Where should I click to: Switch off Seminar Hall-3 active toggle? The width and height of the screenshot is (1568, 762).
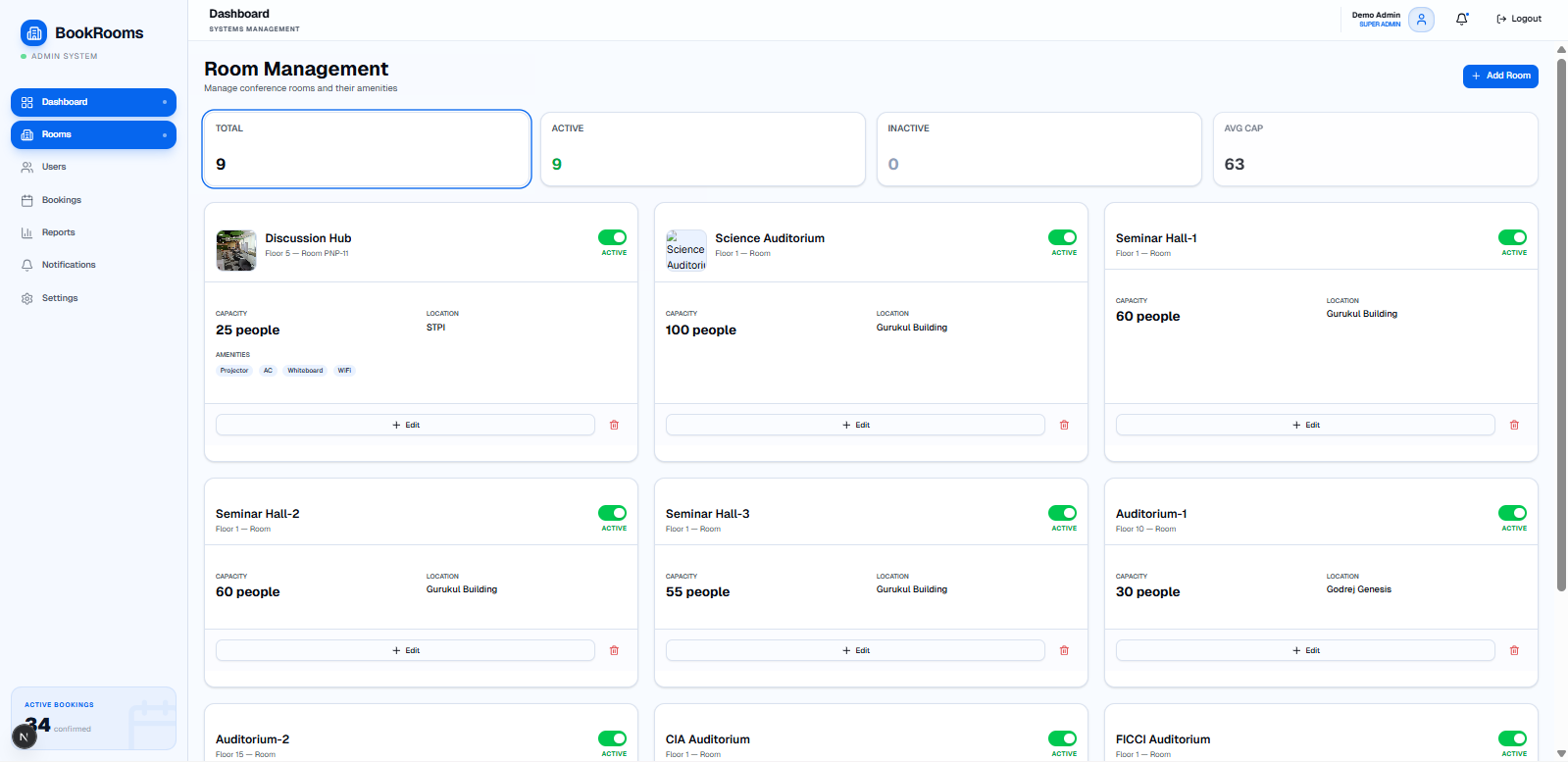click(x=1062, y=513)
